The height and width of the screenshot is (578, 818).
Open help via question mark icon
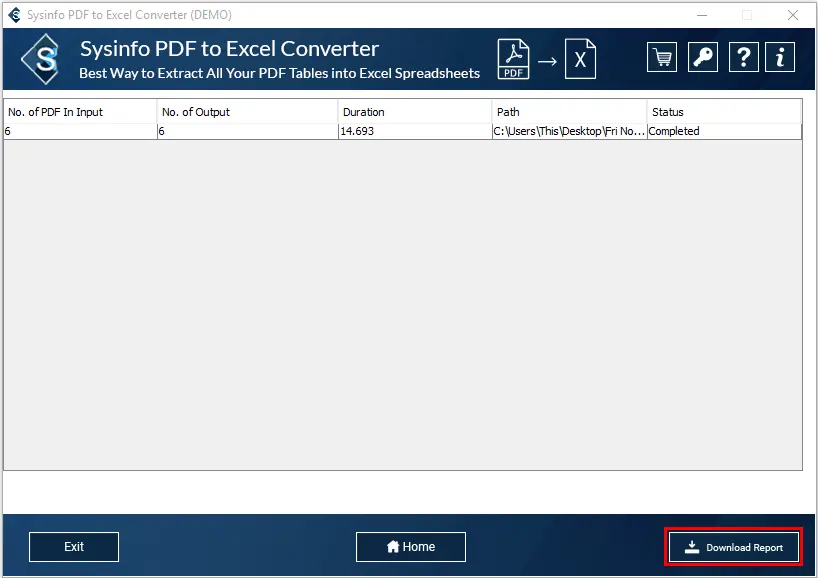[x=743, y=57]
